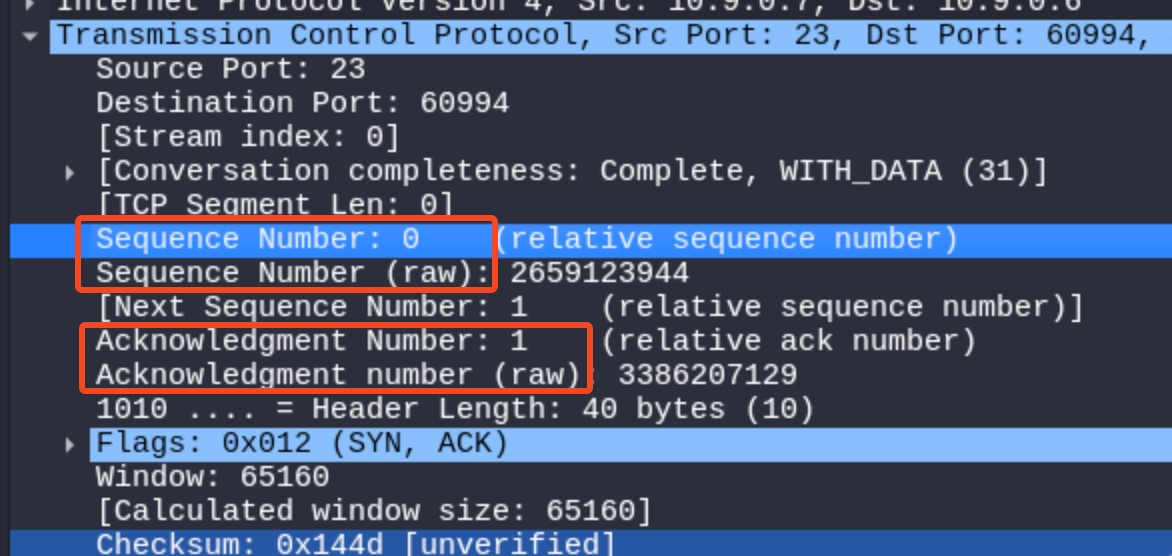Click the Conversation completeness text row

click(572, 172)
